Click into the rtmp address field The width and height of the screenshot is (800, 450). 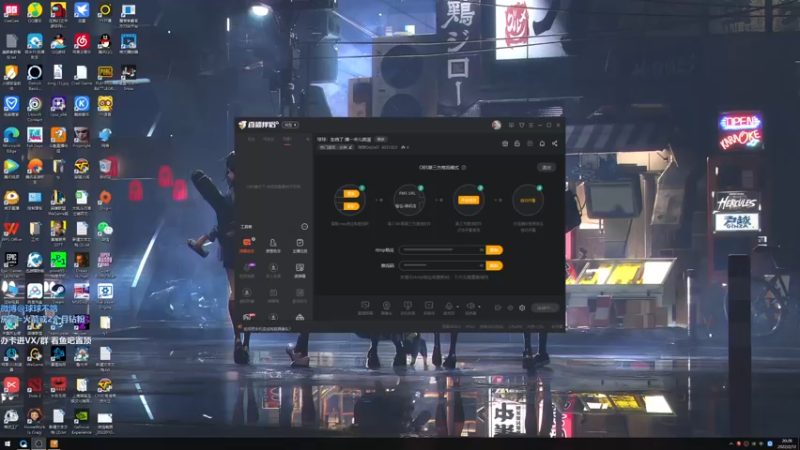point(442,250)
